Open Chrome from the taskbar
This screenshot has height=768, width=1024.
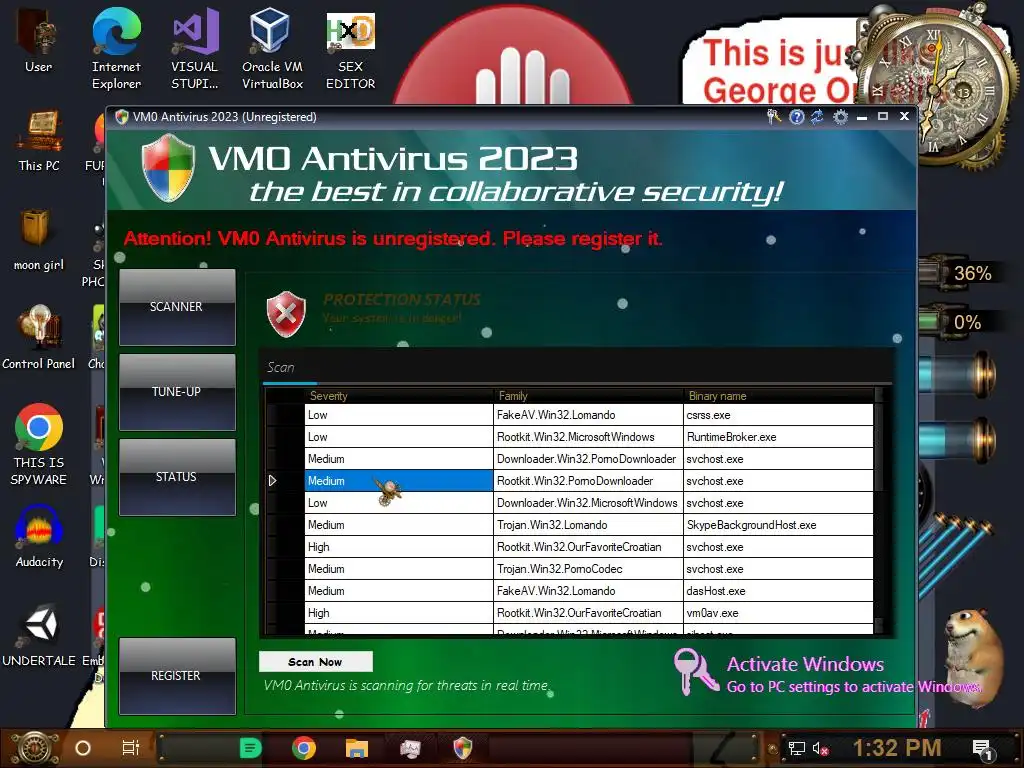(x=304, y=748)
